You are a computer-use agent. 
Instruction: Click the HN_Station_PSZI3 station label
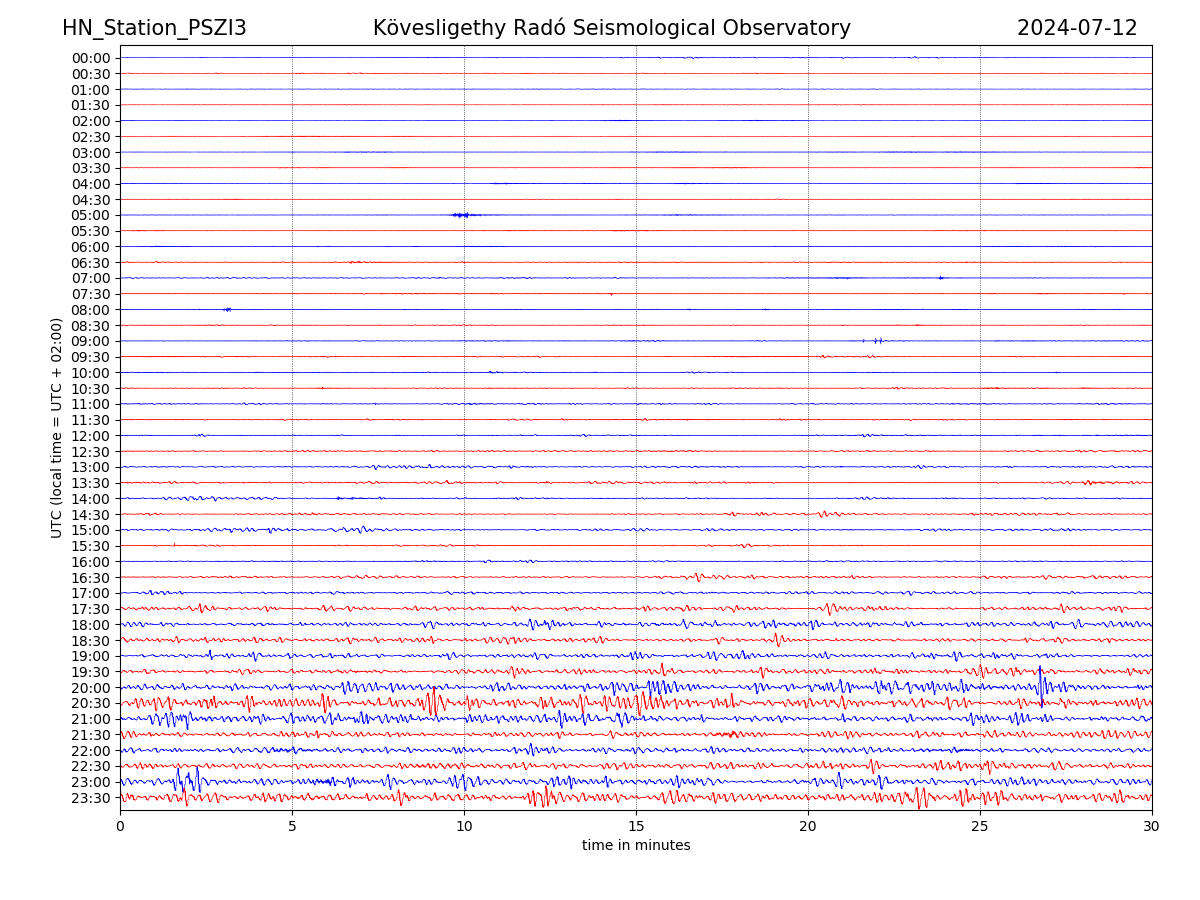154,28
